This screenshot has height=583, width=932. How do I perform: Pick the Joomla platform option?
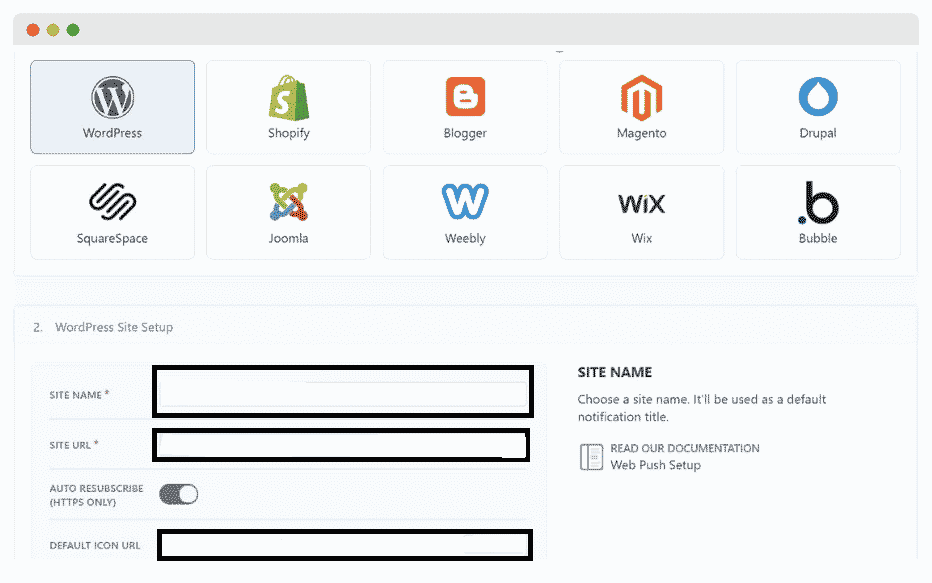[288, 212]
